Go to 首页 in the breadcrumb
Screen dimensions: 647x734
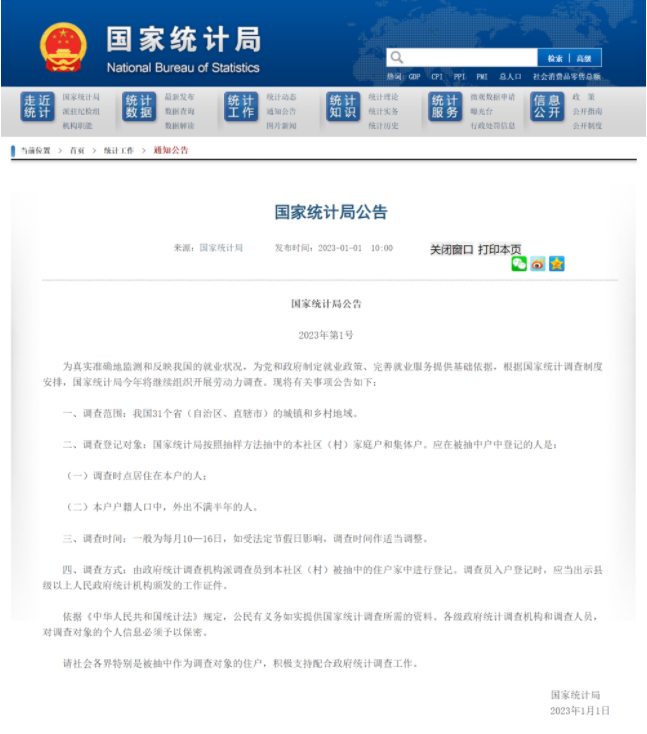pyautogui.click(x=77, y=151)
